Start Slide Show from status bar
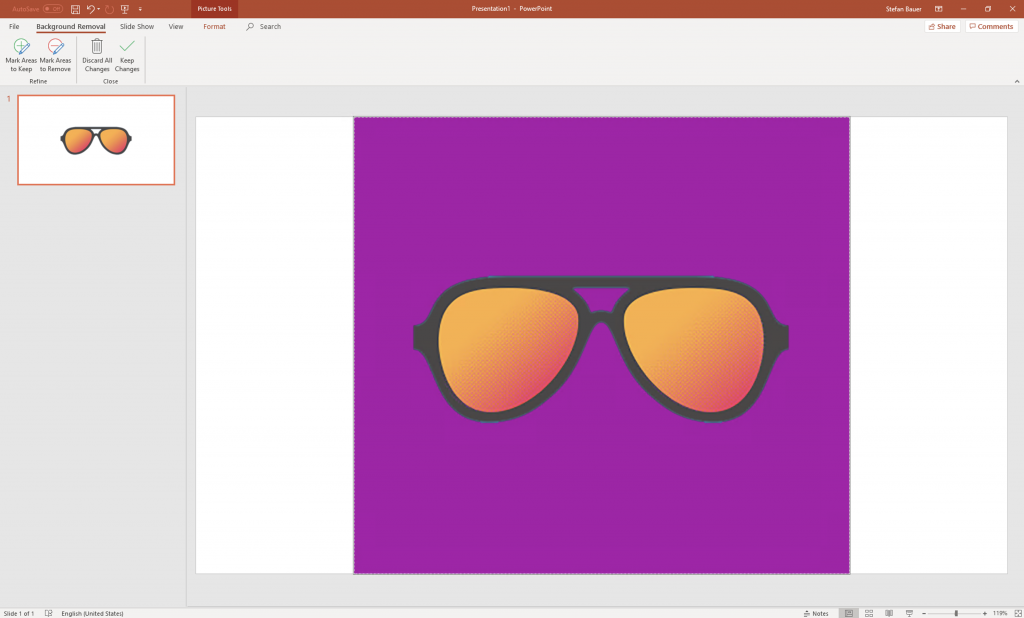The image size is (1024, 618). tap(908, 613)
